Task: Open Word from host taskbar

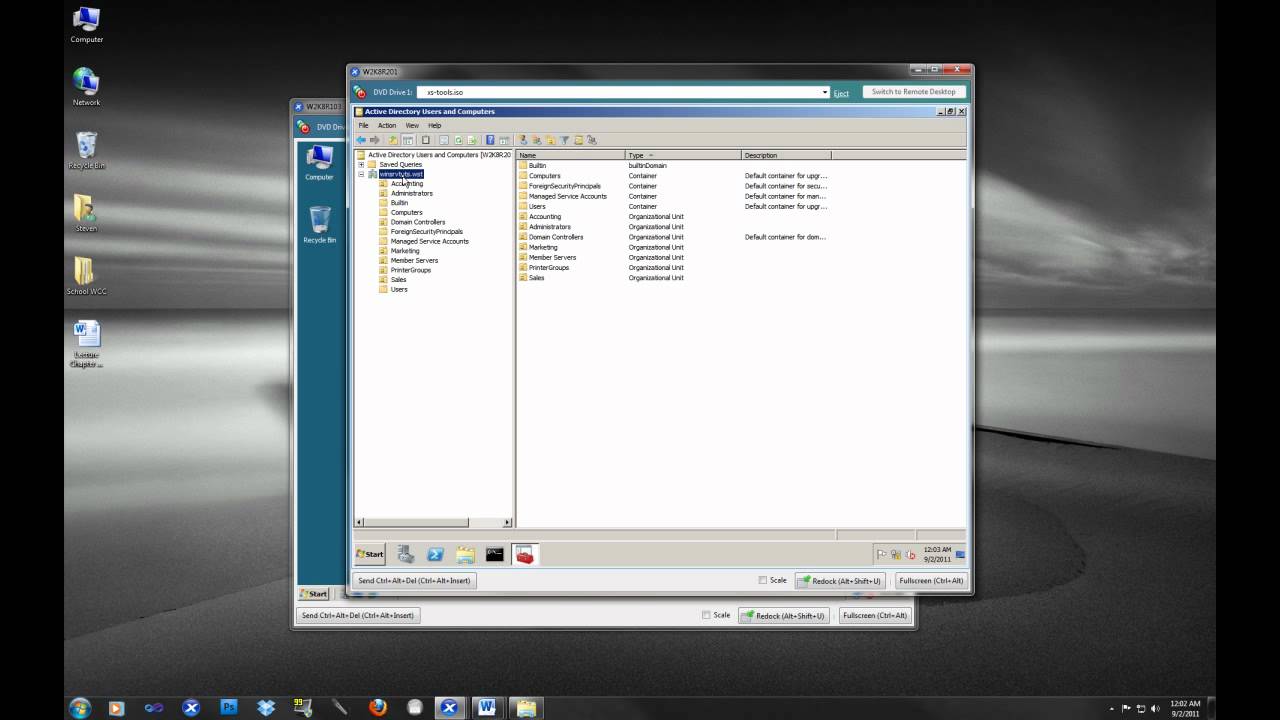Action: 487,707
